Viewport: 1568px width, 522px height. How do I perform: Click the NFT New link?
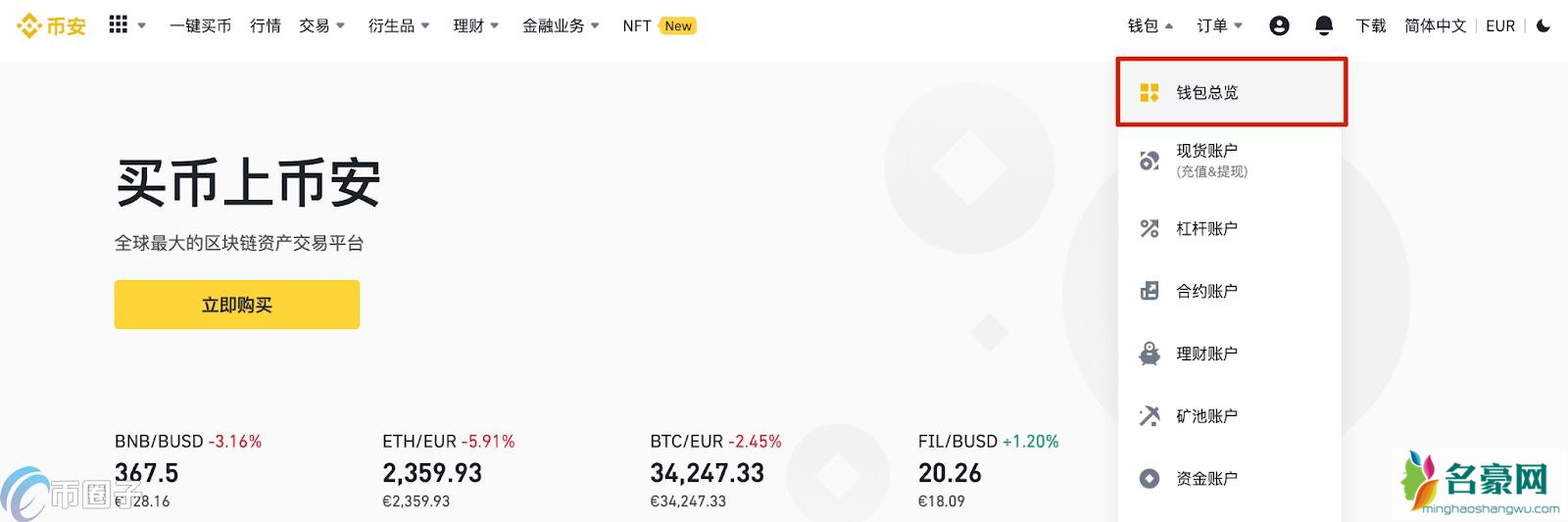[659, 25]
